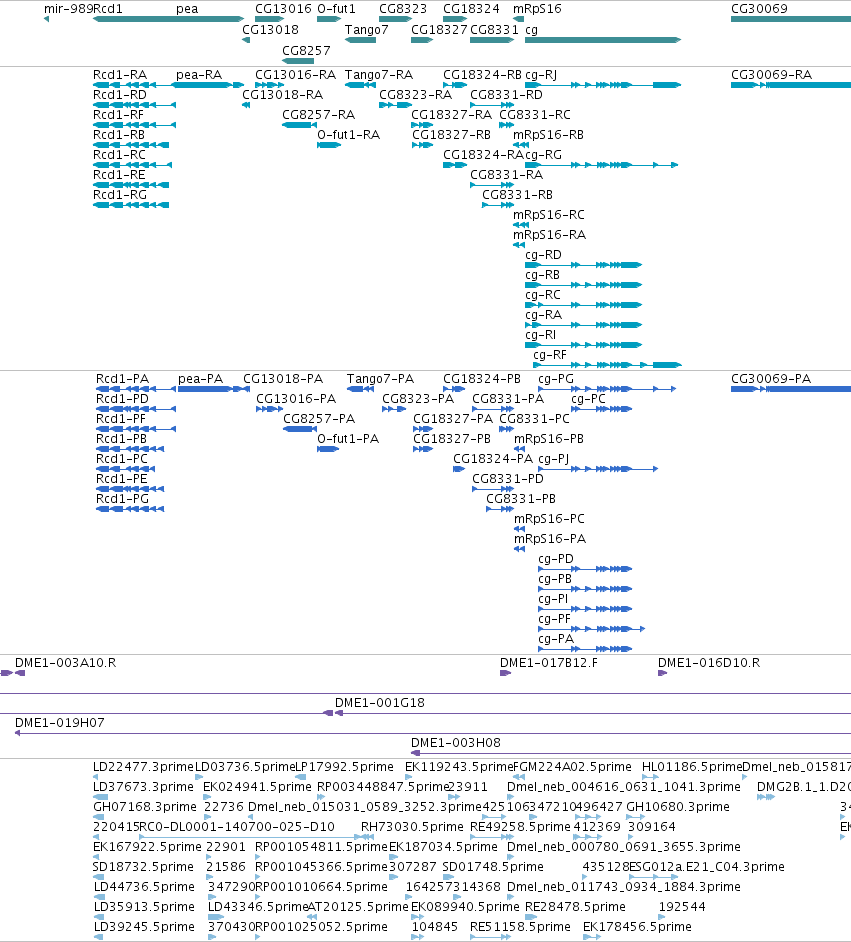Select transcript CG8257-RA
The height and width of the screenshot is (942, 851).
[x=318, y=115]
